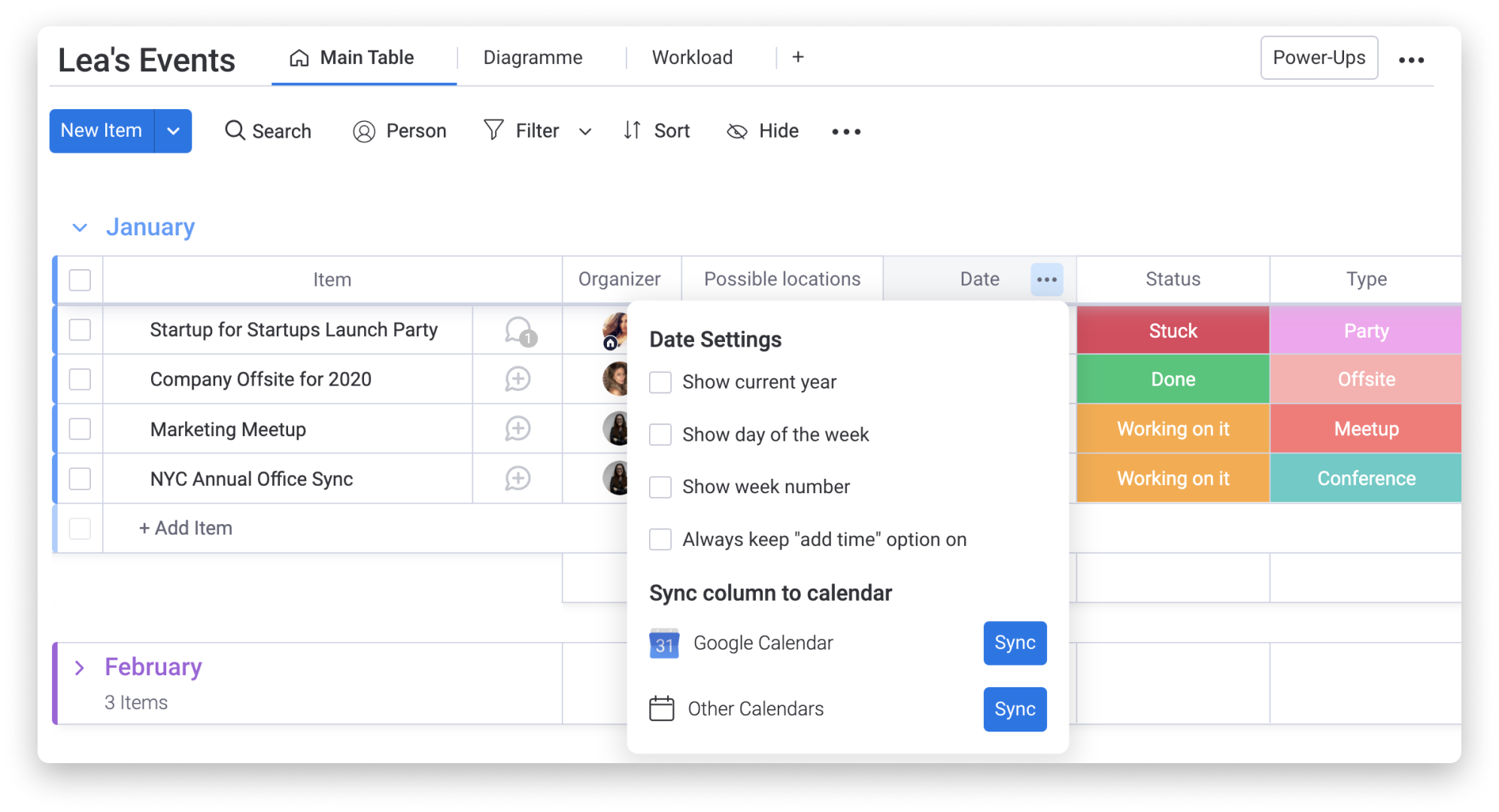
Task: Click Add Item row at bottom
Action: click(x=183, y=527)
